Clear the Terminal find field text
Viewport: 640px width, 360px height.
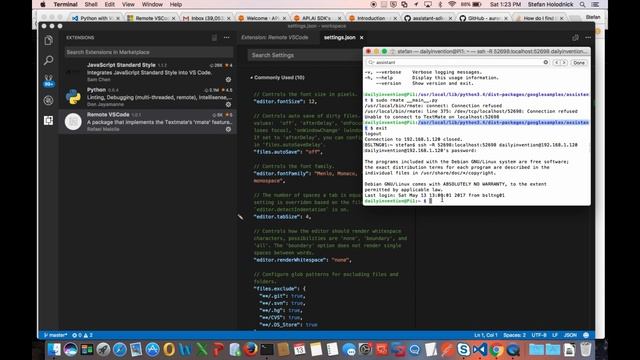click(x=546, y=62)
